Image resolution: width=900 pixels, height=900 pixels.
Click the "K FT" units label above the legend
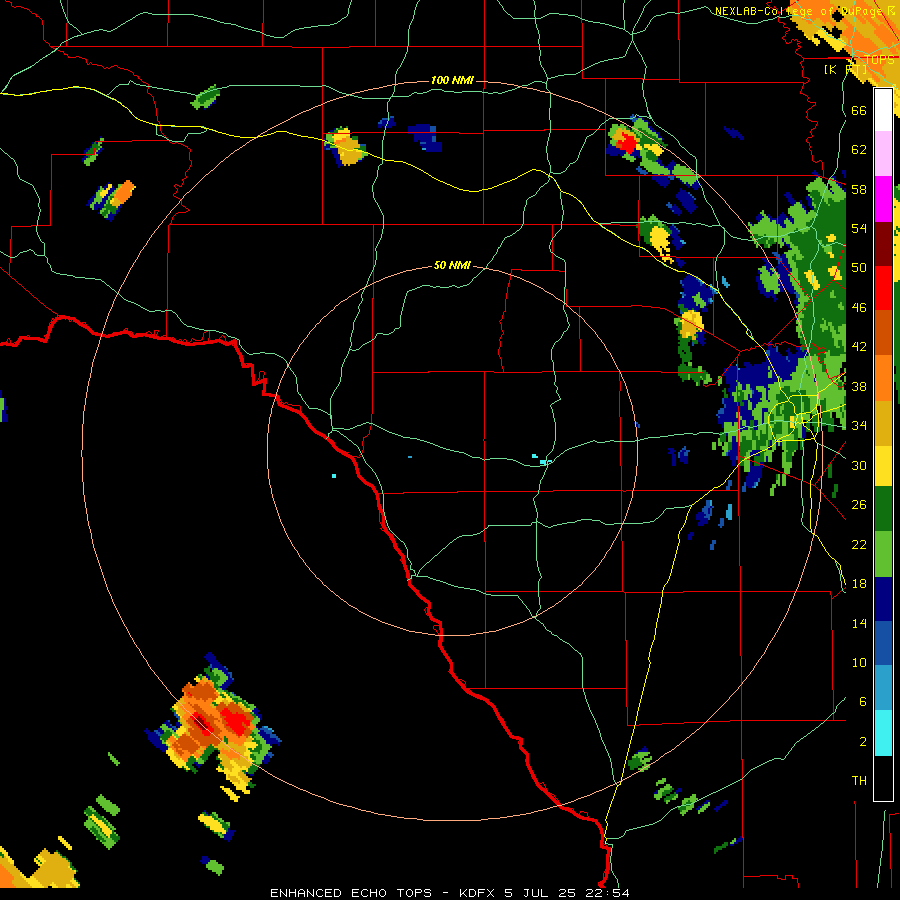845,69
